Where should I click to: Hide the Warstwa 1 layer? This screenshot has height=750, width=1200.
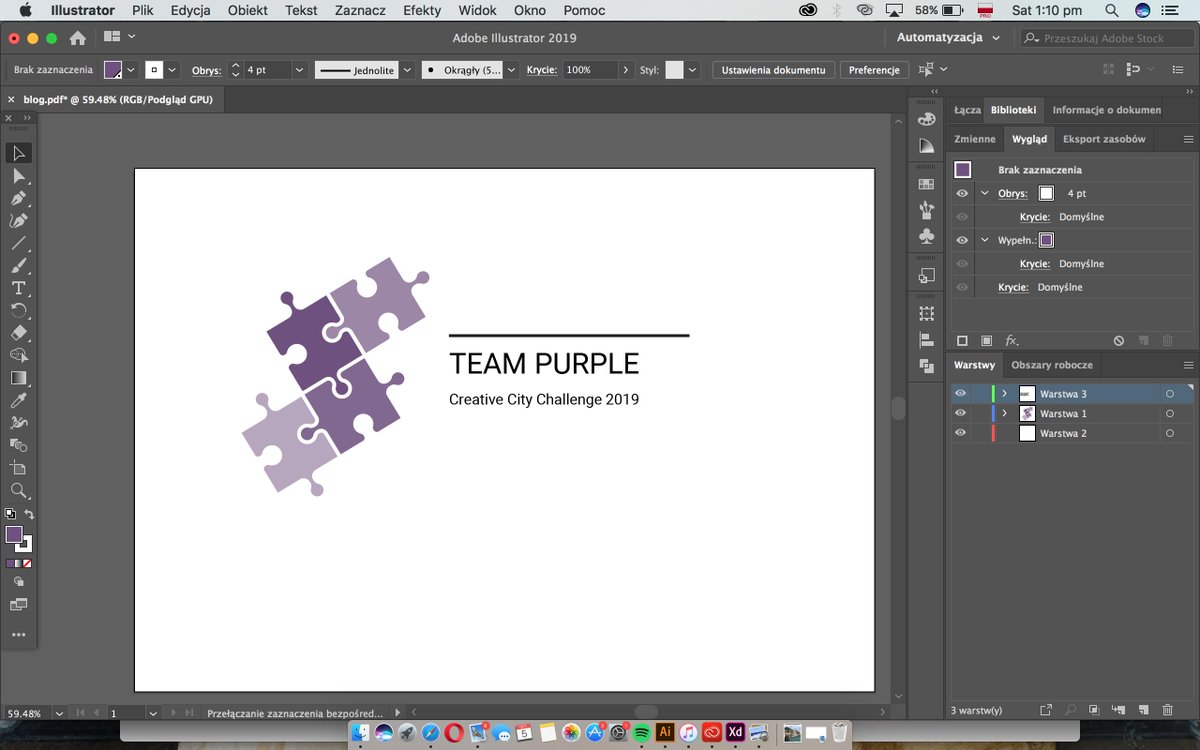[x=961, y=413]
